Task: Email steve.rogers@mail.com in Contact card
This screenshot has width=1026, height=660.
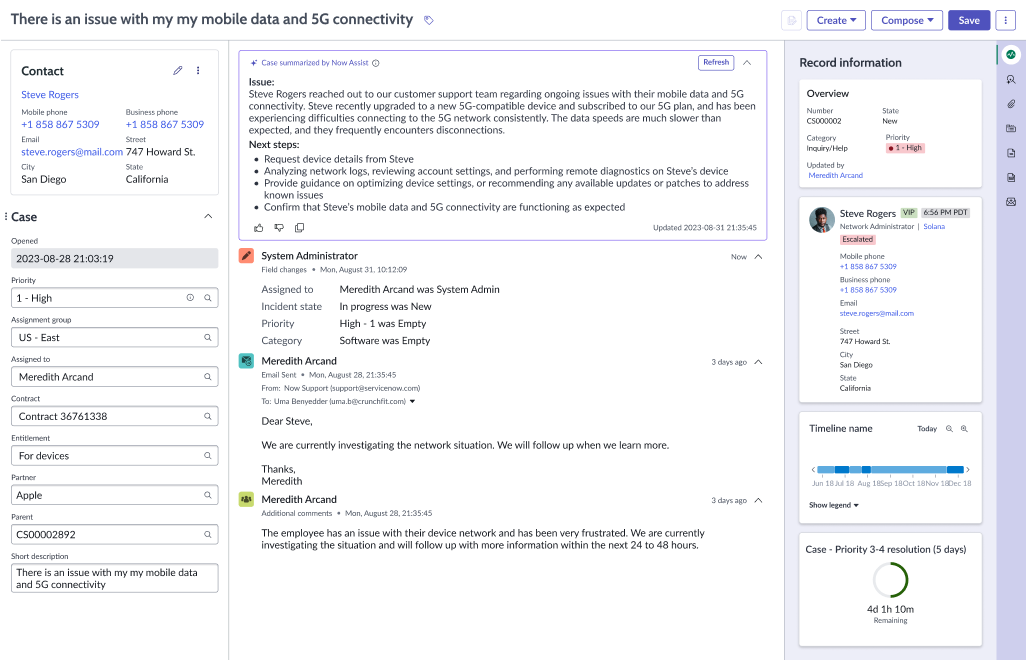Action: pos(72,152)
